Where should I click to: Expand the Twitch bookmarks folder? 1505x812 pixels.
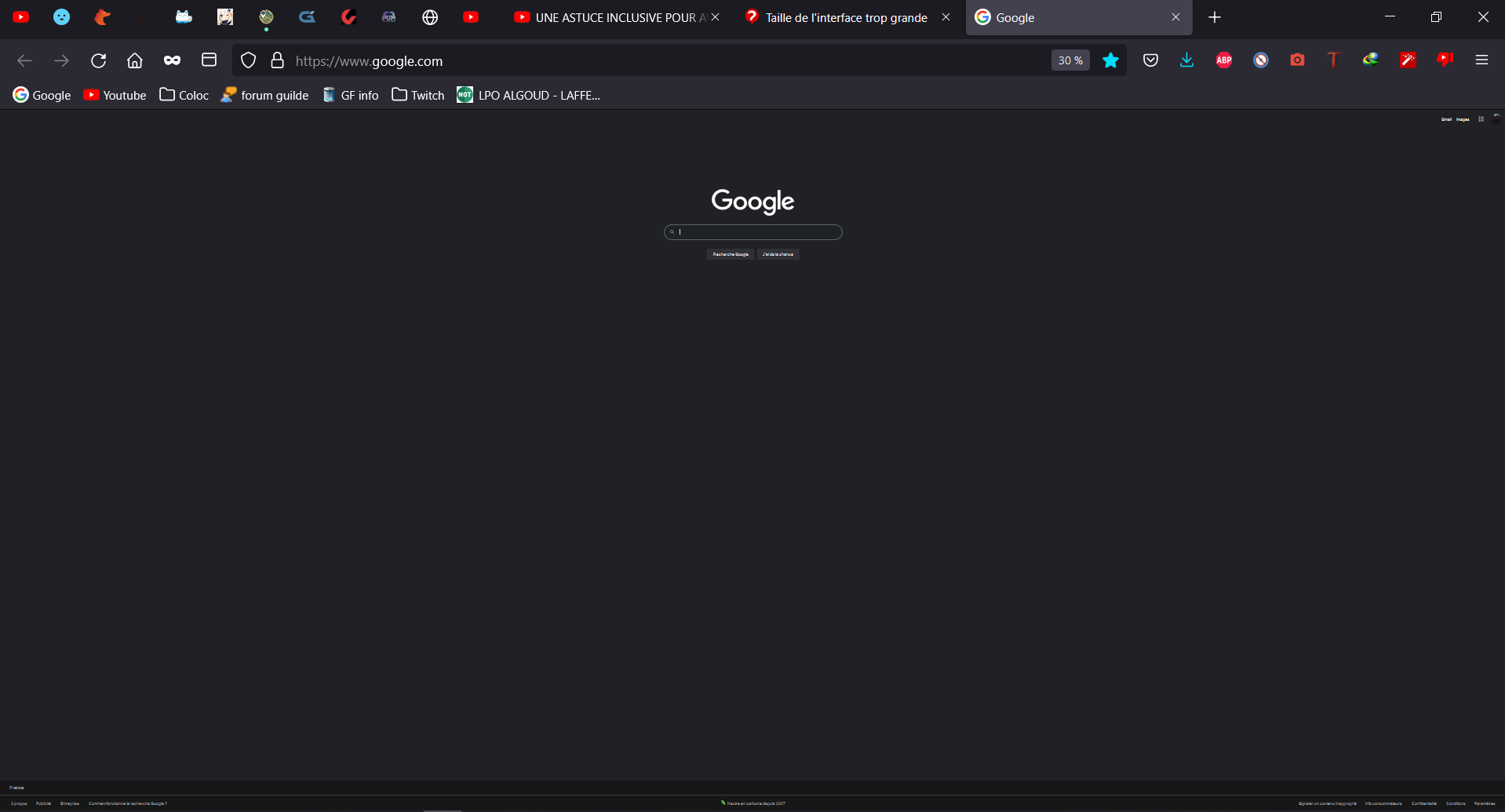click(418, 95)
